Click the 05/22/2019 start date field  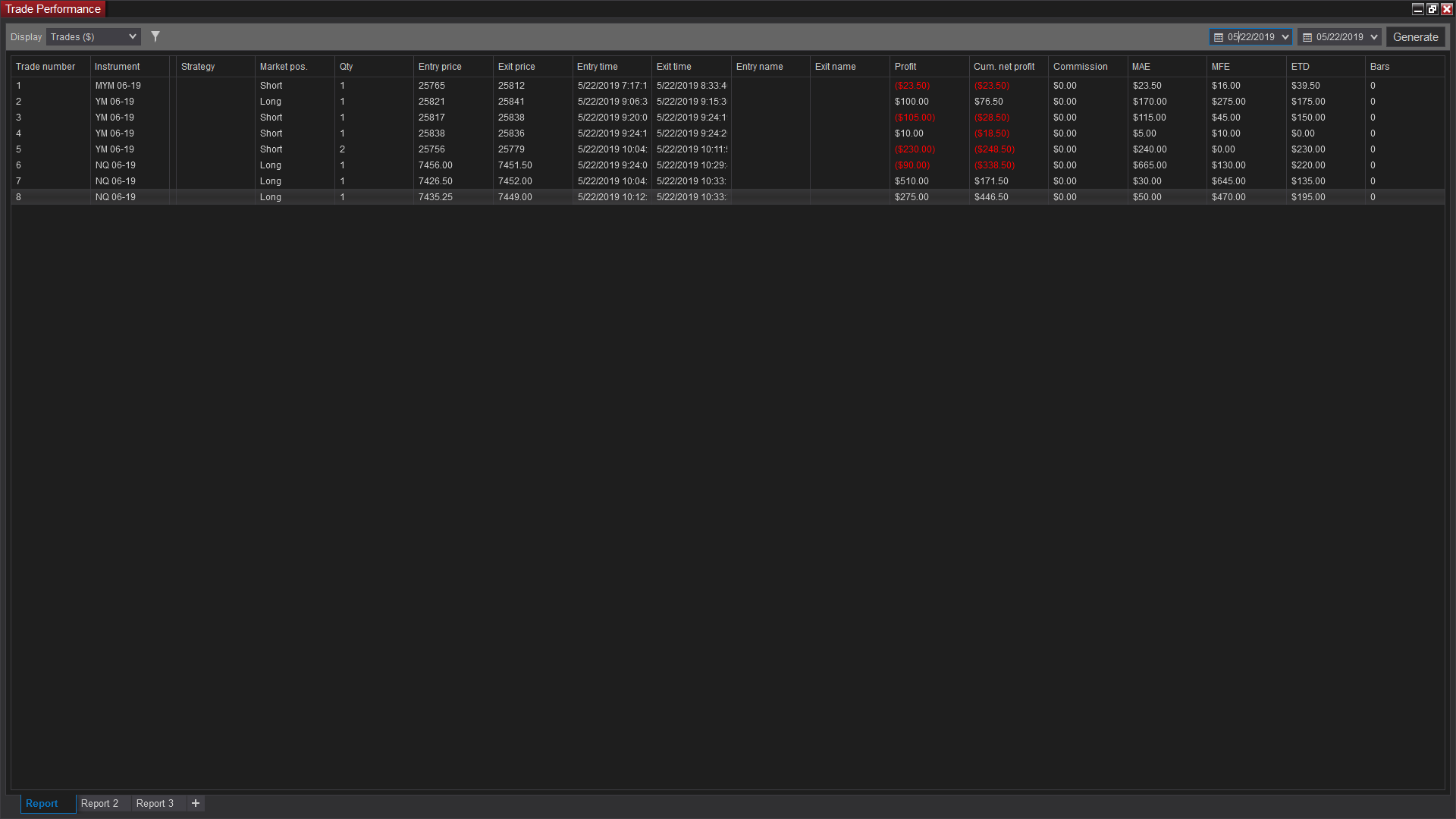(x=1251, y=37)
